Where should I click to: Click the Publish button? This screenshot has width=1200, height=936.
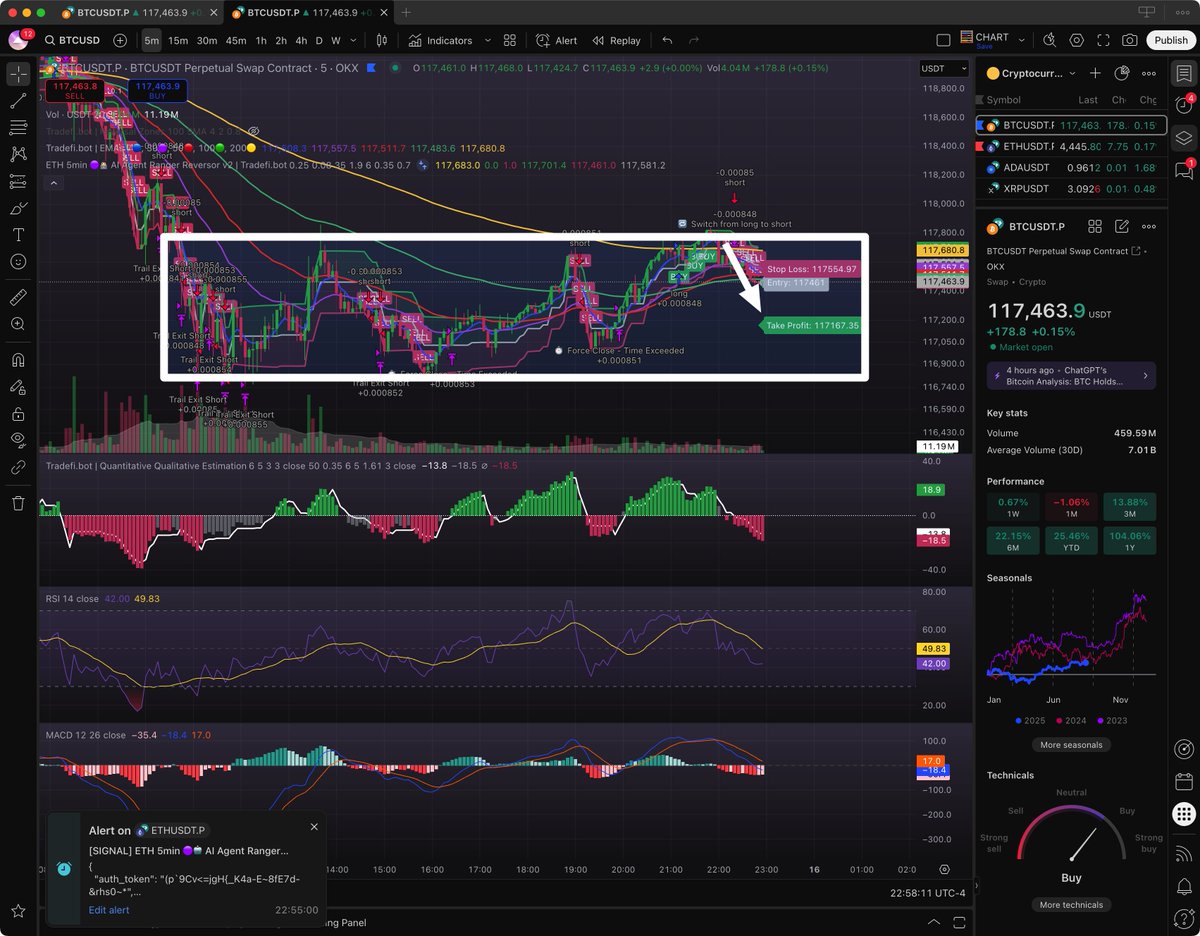[1169, 40]
